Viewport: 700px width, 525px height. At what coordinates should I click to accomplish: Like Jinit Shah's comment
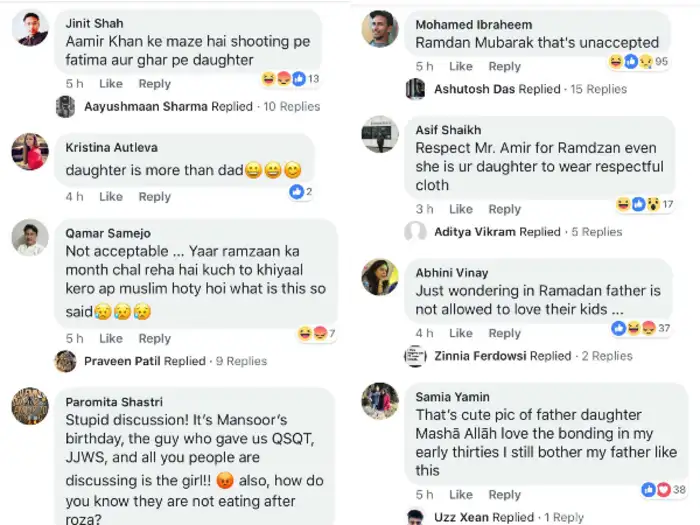coord(111,84)
